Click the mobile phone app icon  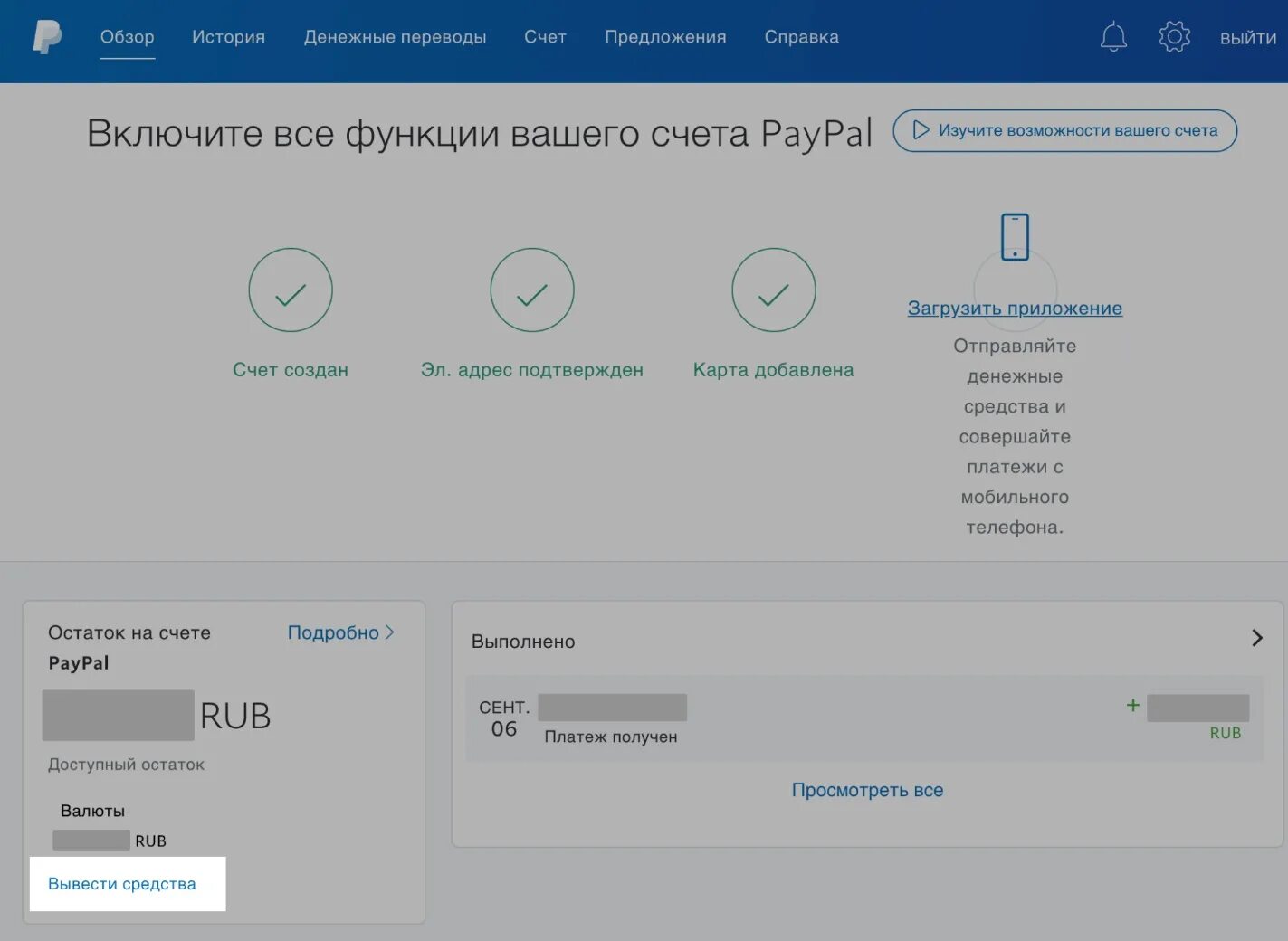[x=1015, y=237]
